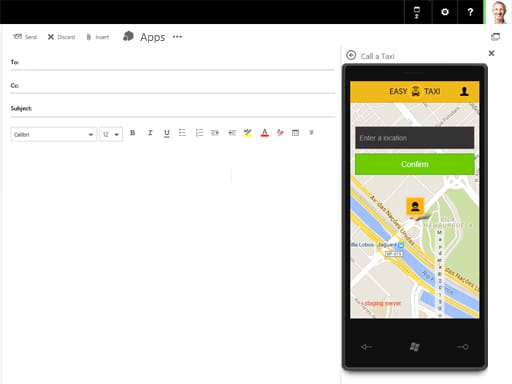Discard the email draft

point(61,37)
